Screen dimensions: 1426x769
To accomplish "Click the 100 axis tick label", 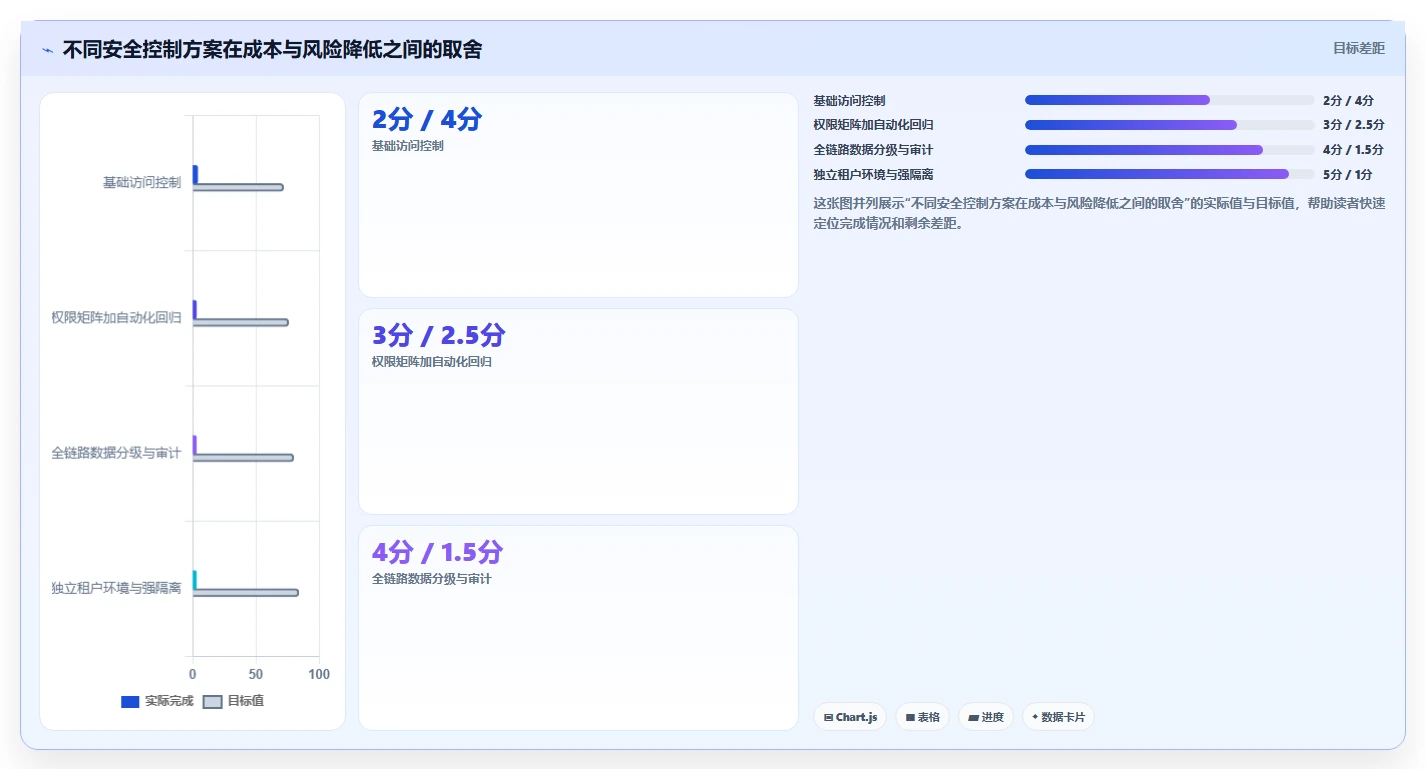I will coord(319,675).
